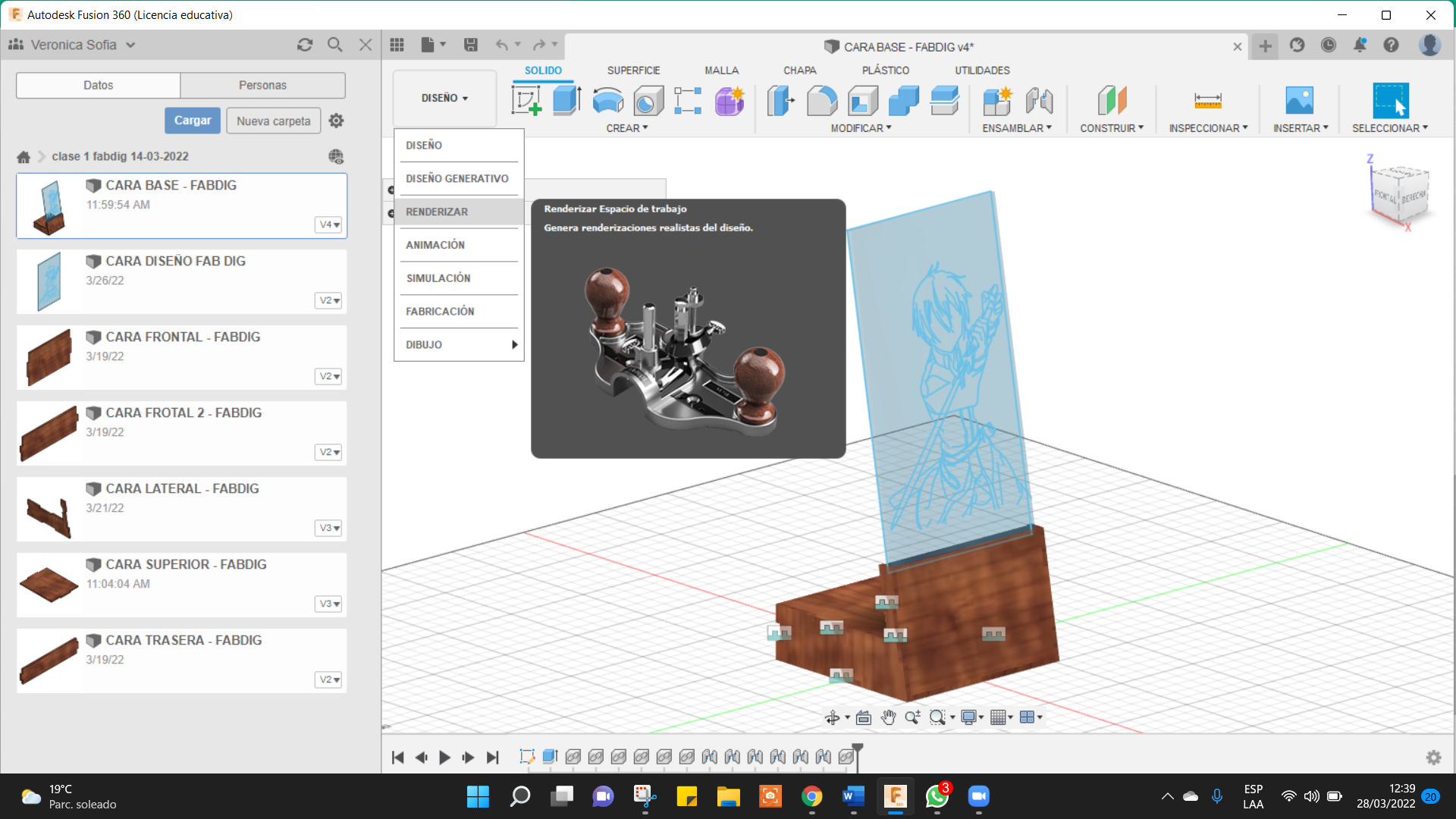Open the Veronica Sofia team dropdown
The width and height of the screenshot is (1456, 819).
(72, 45)
